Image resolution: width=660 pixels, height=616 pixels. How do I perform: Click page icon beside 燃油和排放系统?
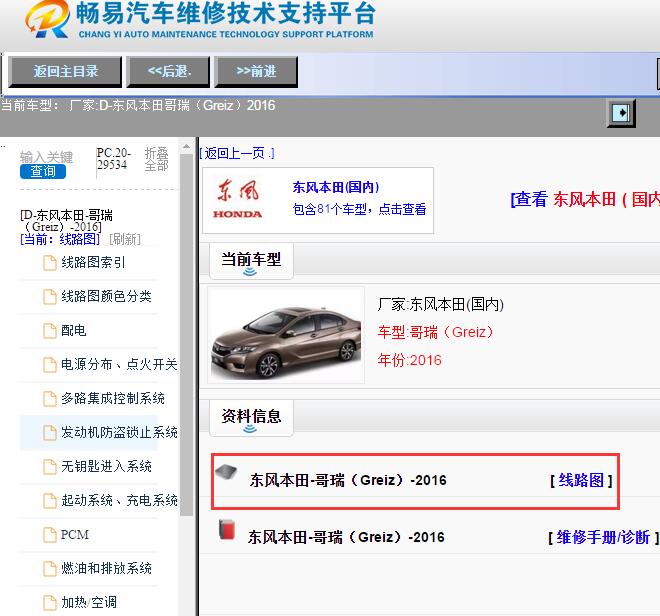[50, 569]
